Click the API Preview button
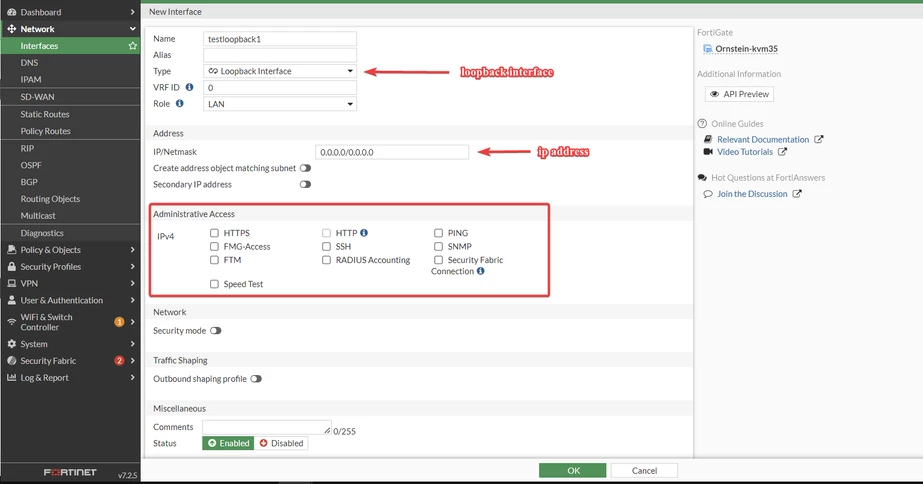The height and width of the screenshot is (484, 923). point(739,94)
